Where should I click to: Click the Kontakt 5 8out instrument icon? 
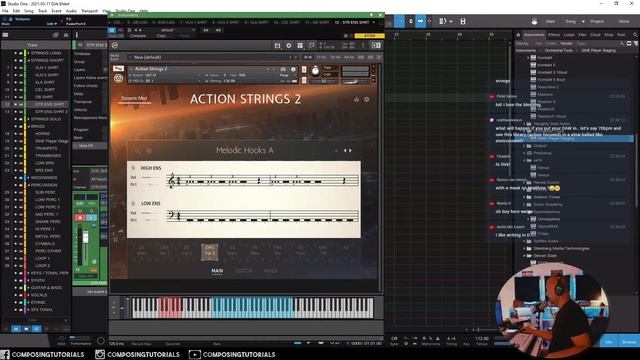(x=533, y=79)
